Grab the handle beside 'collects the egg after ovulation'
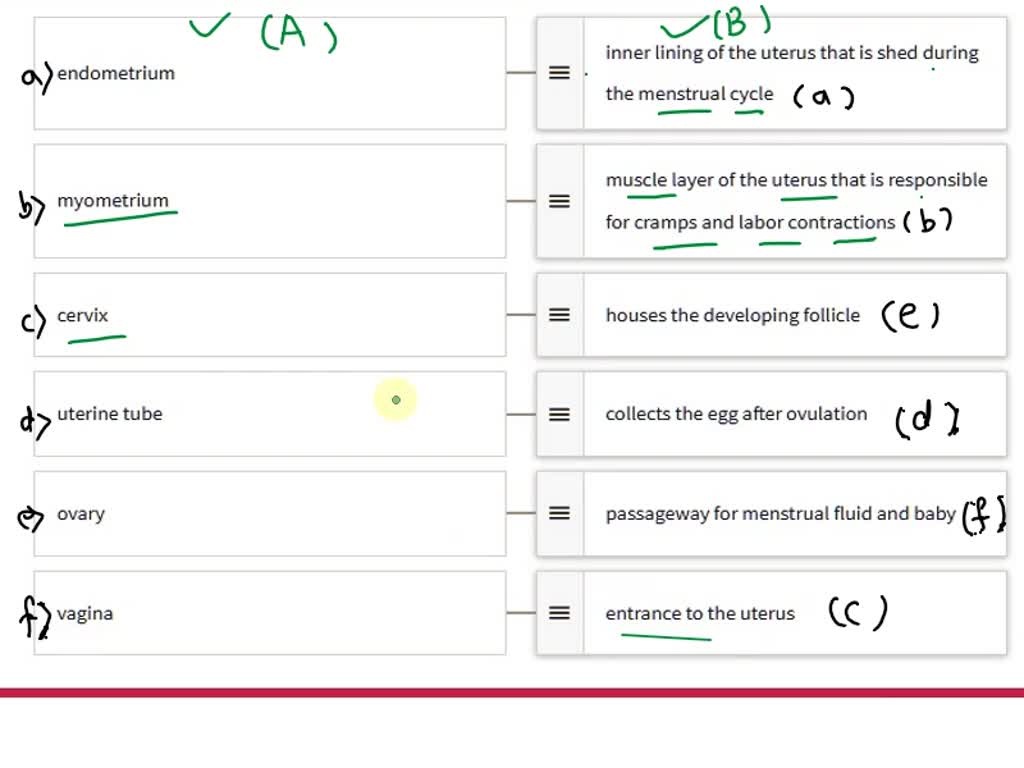1024x768 pixels. [x=559, y=414]
